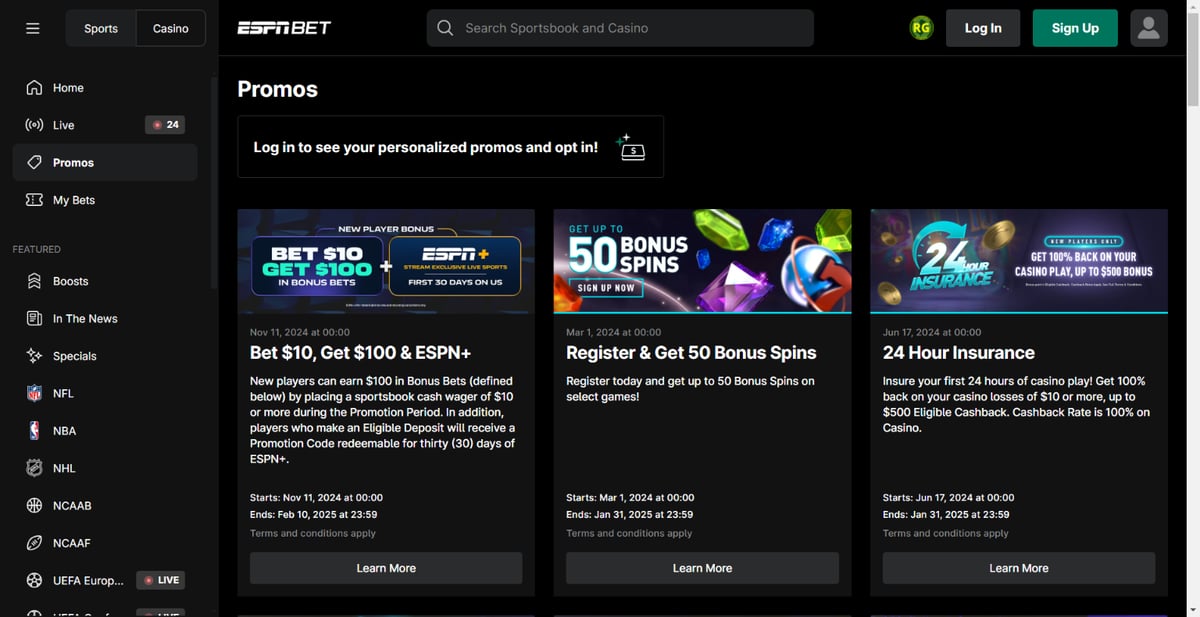The height and width of the screenshot is (617, 1200).
Task: Open Home in the sidebar
Action: [105, 88]
